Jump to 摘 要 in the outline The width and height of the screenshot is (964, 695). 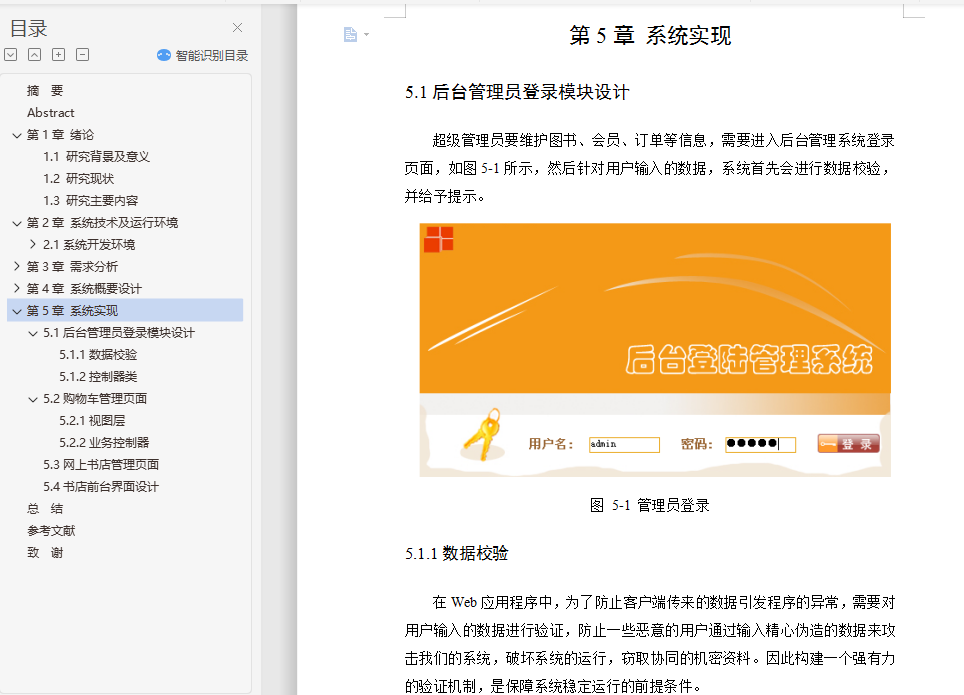pyautogui.click(x=45, y=91)
